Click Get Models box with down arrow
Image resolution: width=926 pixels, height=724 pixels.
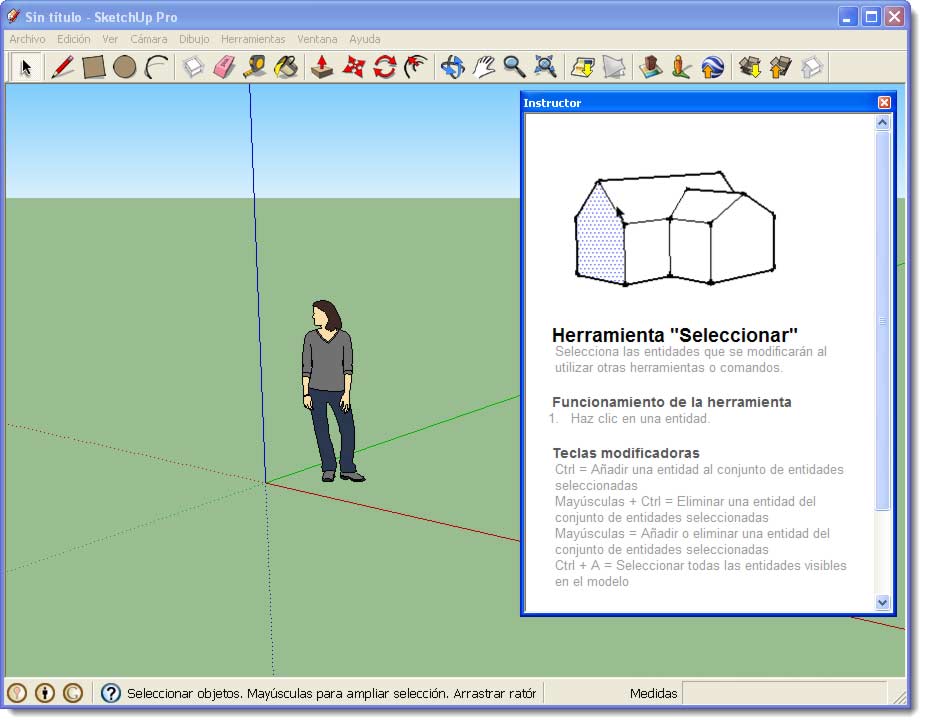point(750,67)
